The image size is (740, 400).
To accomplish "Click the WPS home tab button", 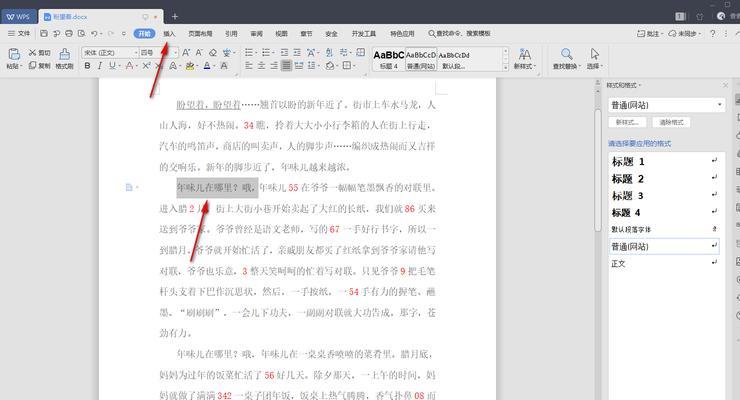I will click(x=18, y=17).
